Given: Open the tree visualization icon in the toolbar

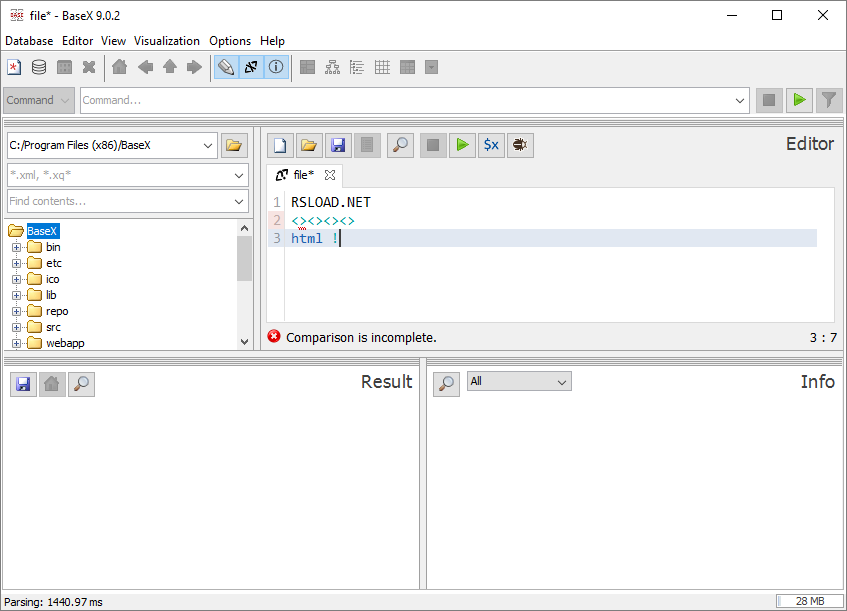Looking at the screenshot, I should point(334,67).
